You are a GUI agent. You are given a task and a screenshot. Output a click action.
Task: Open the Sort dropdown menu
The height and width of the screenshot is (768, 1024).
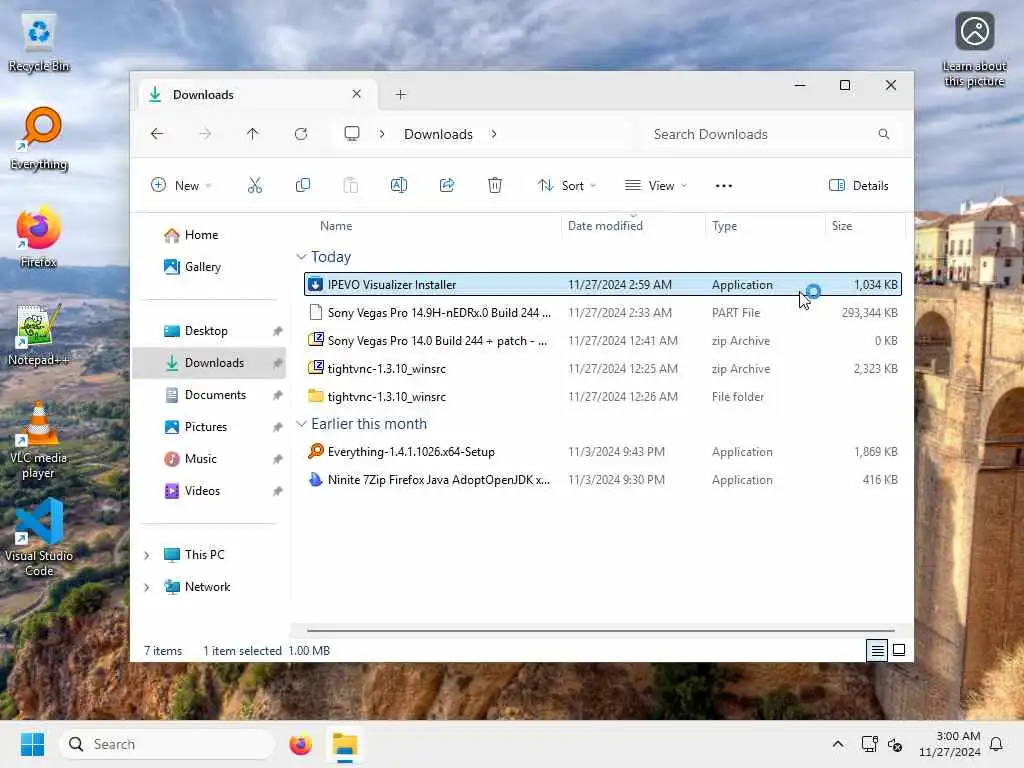point(567,185)
